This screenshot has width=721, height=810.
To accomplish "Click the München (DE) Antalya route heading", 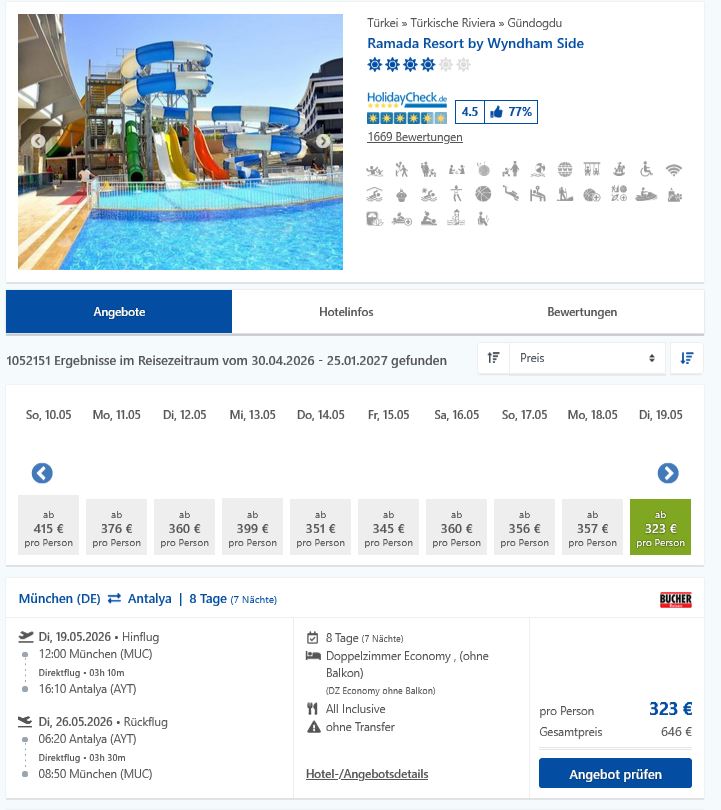I will click(148, 599).
